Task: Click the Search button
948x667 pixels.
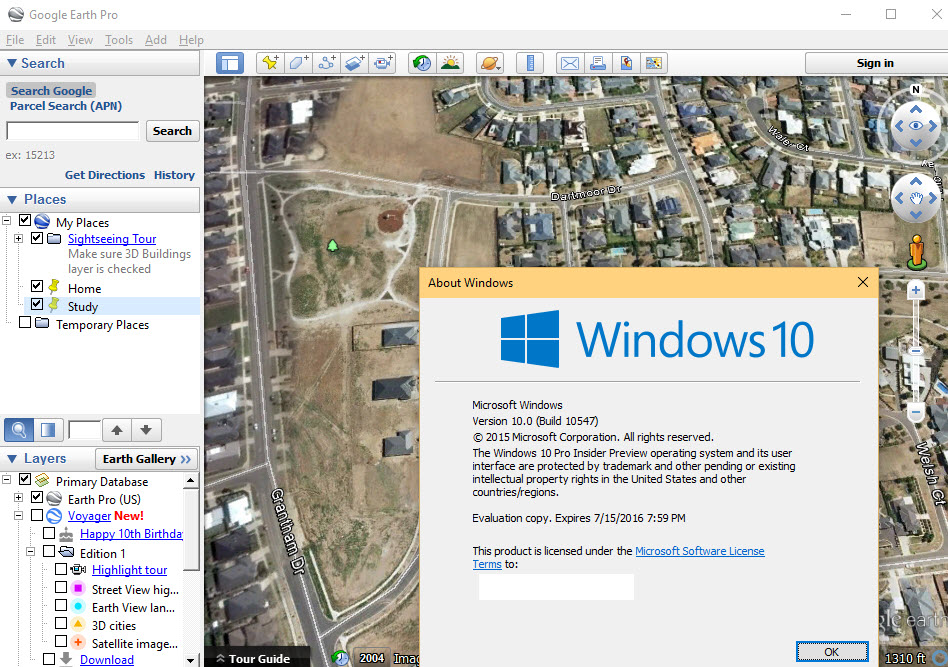Action: [x=172, y=131]
